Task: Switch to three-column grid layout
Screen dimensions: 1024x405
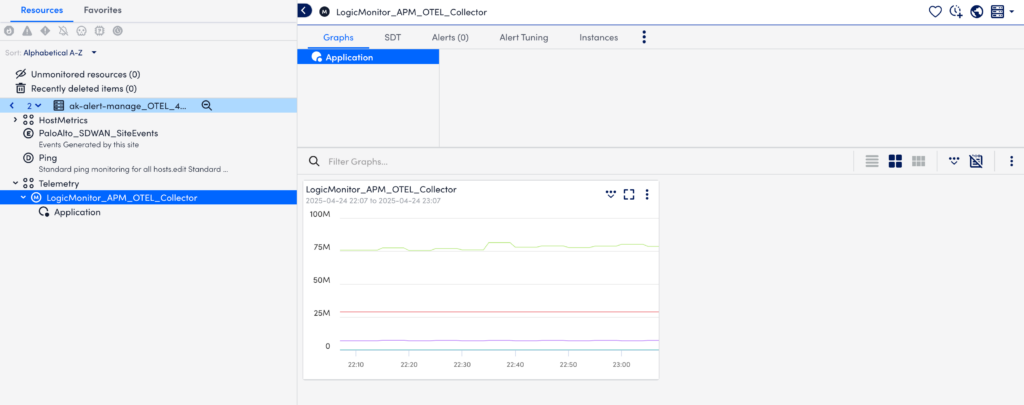Action: point(918,161)
